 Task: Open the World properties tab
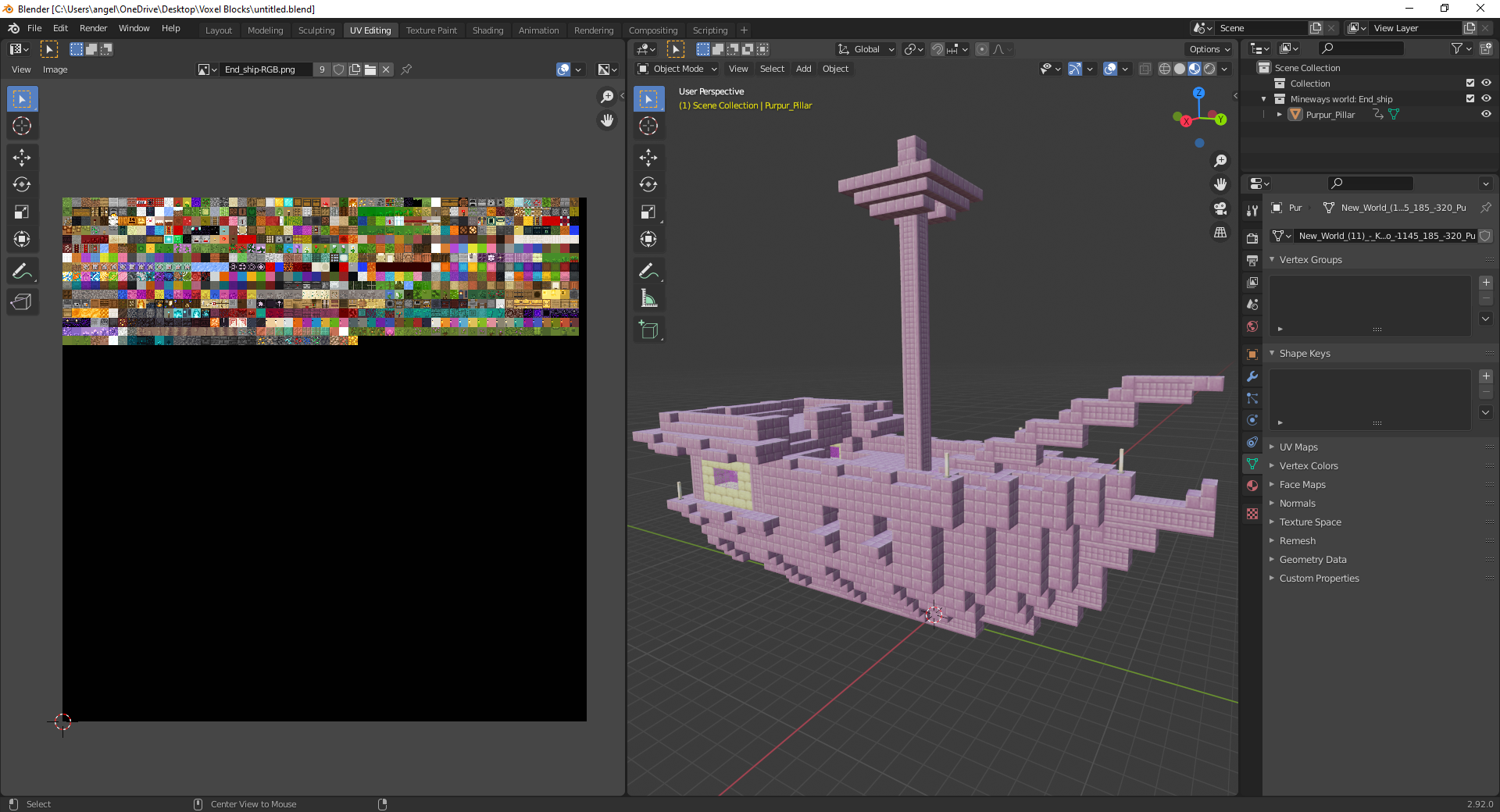click(x=1252, y=326)
